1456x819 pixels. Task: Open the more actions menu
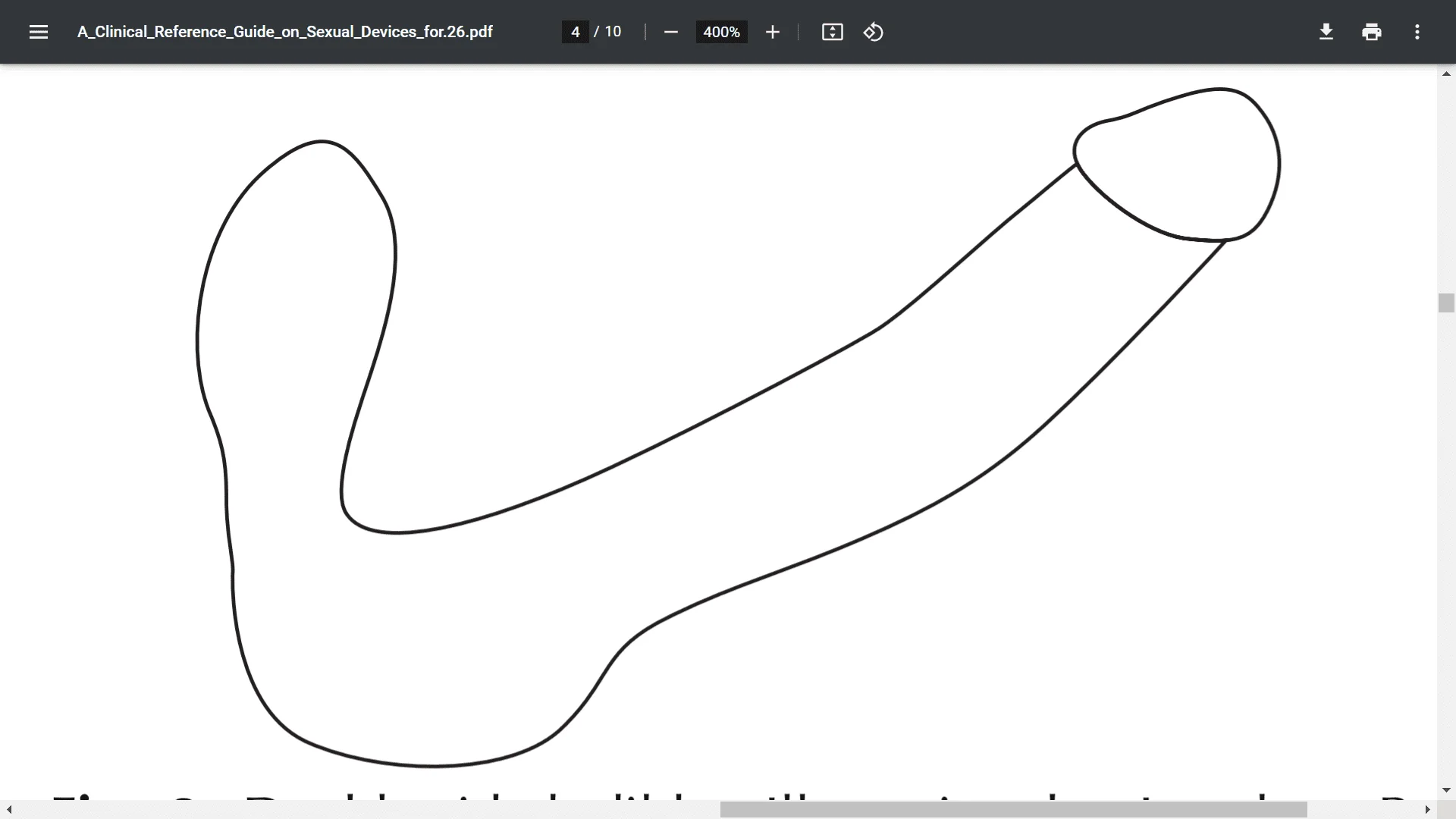1417,32
